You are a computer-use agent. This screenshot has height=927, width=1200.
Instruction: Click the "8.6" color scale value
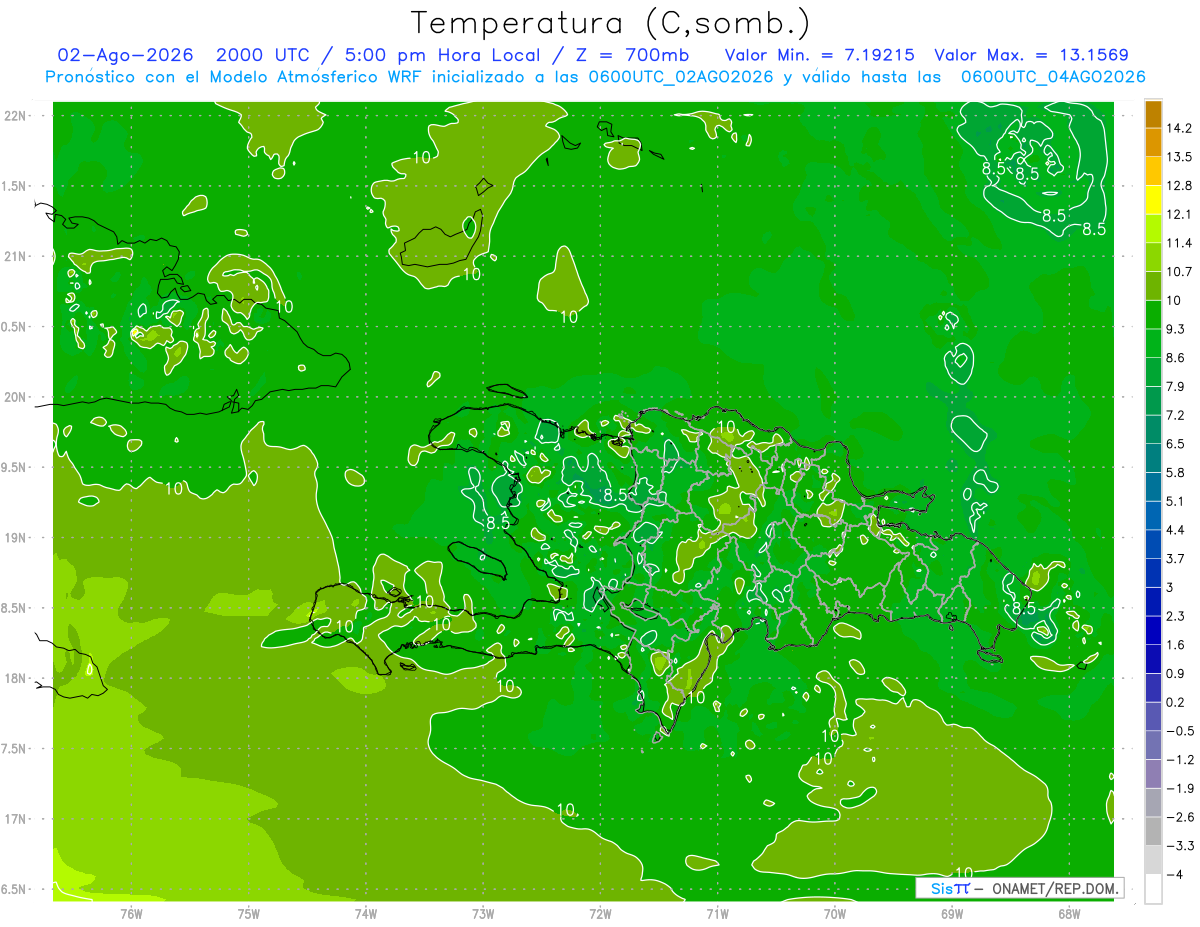tap(1176, 358)
